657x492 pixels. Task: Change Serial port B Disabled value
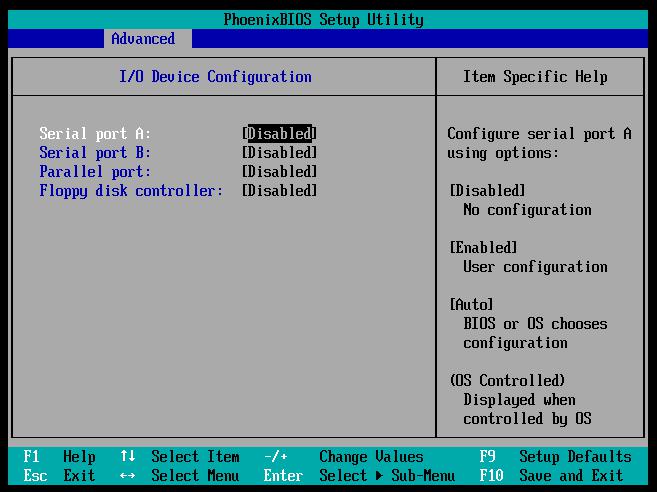(279, 153)
